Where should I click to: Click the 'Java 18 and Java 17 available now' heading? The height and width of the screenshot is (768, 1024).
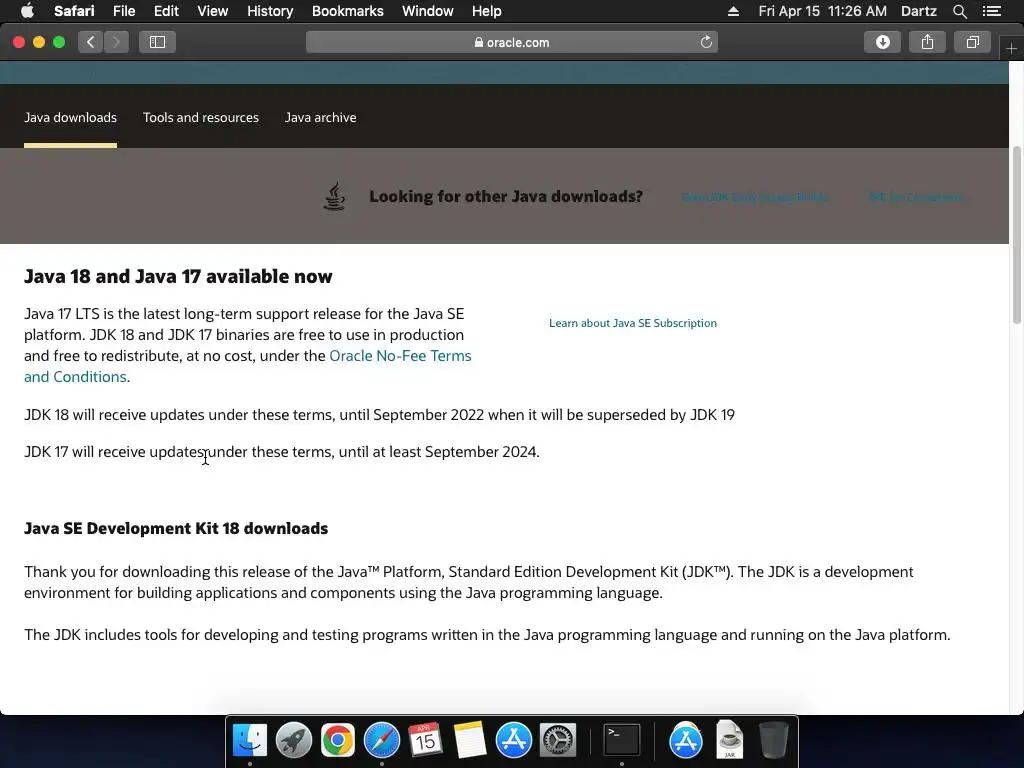click(178, 276)
